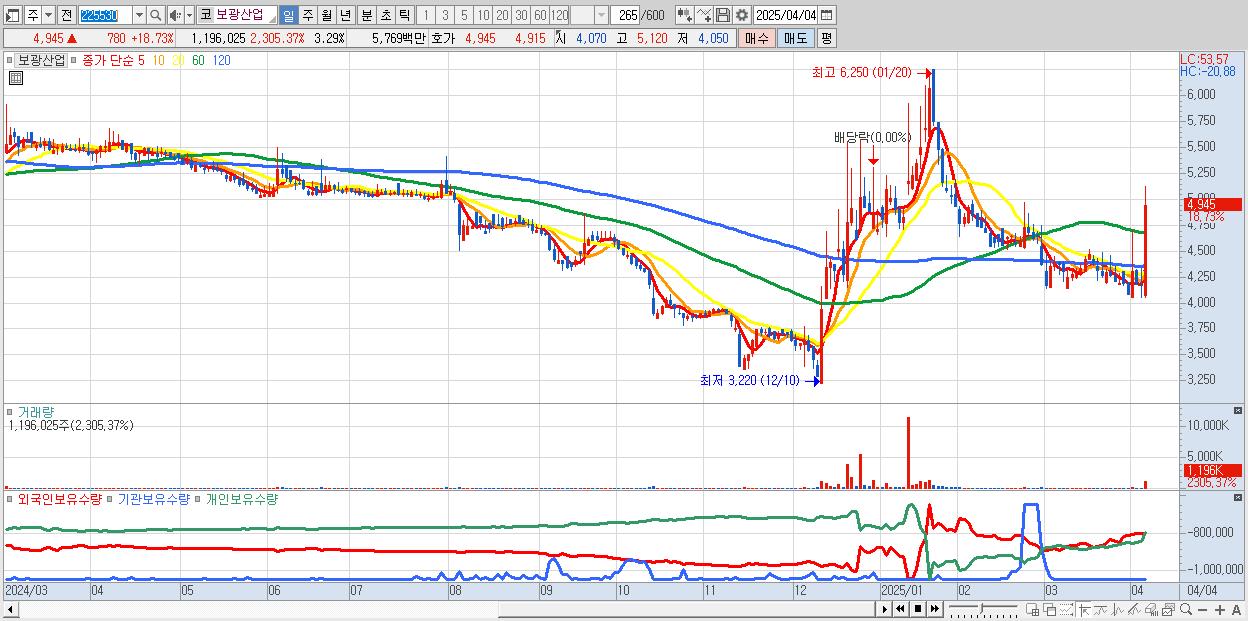Open the holdings panel dropdown arrow at right

(x=1239, y=498)
